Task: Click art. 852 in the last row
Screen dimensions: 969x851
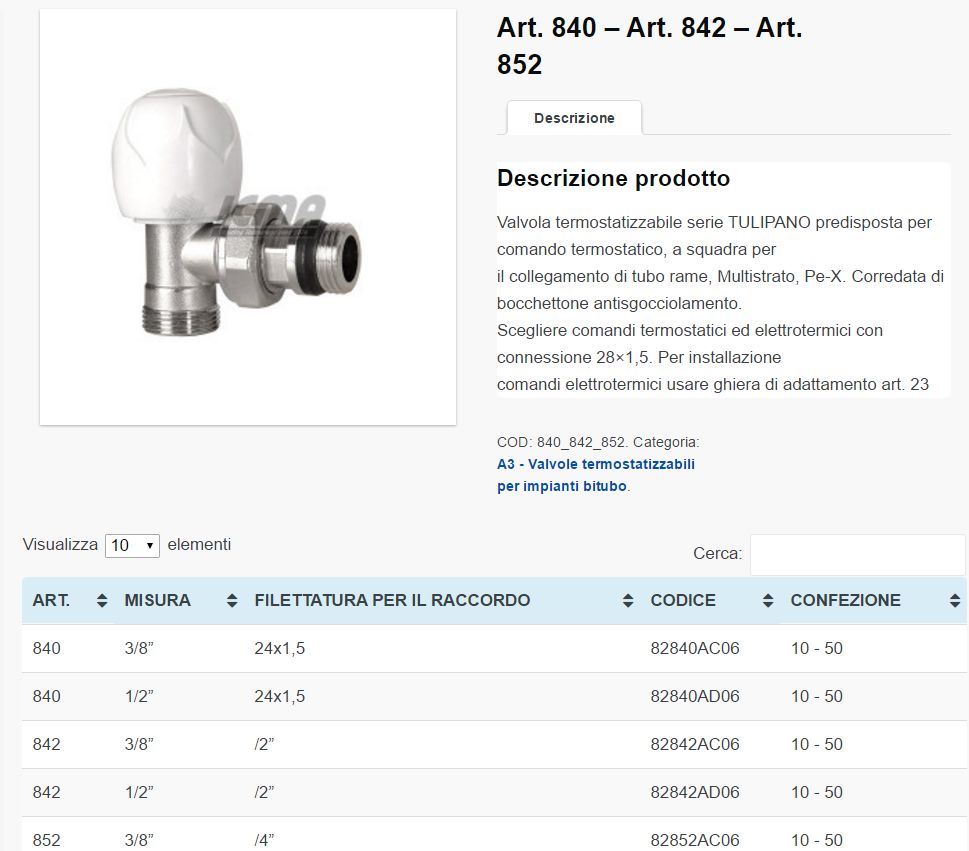Action: tap(46, 840)
